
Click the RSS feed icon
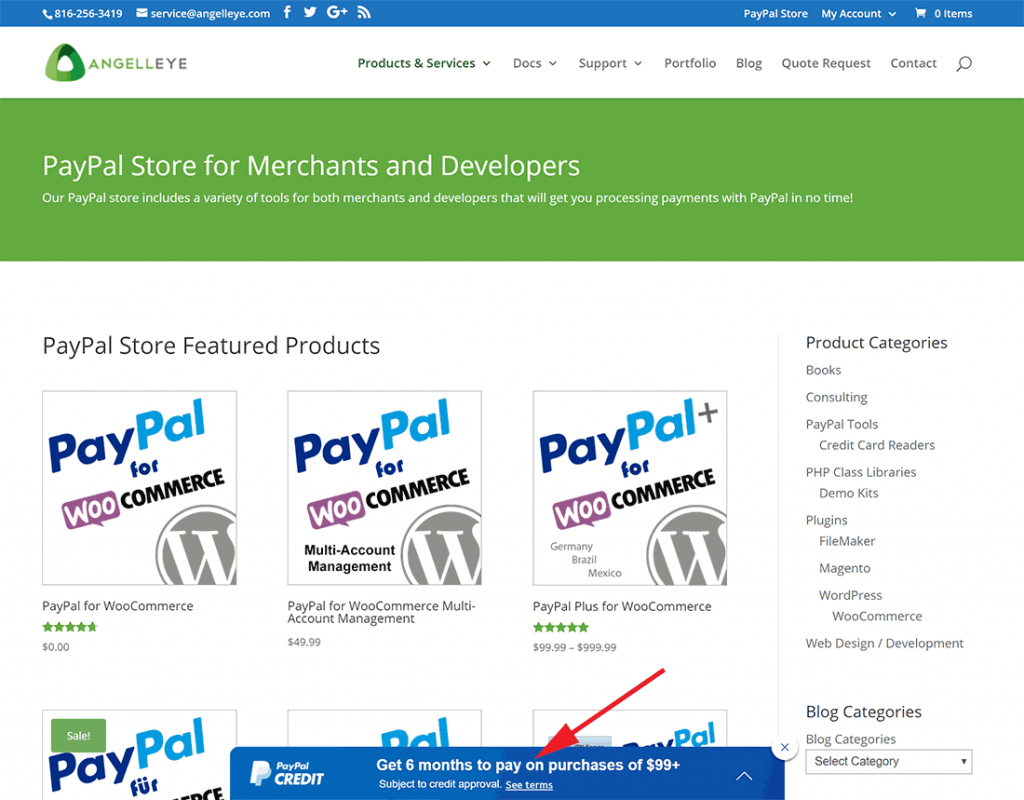point(362,12)
